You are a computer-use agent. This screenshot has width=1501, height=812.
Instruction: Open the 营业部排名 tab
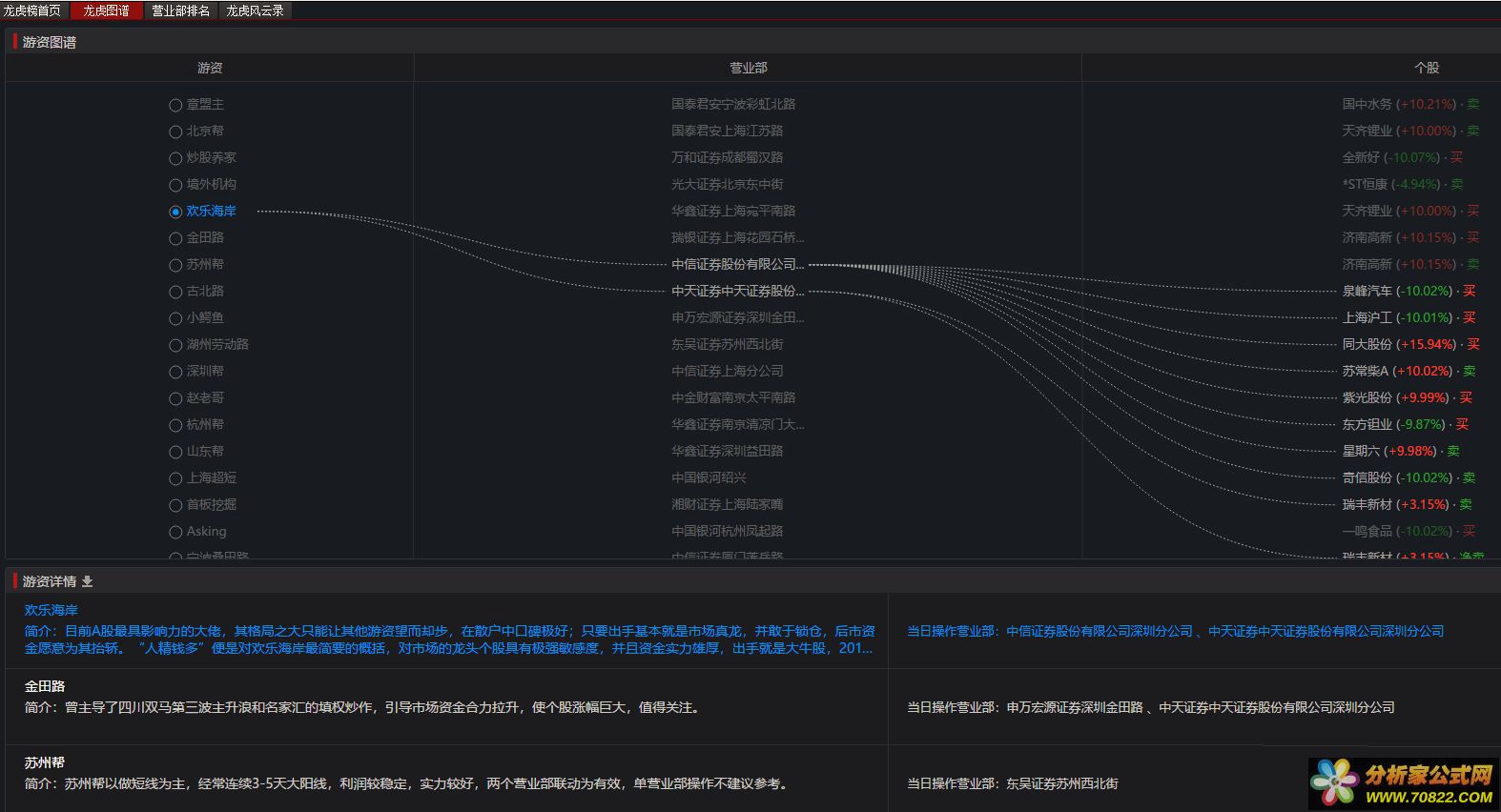180,10
